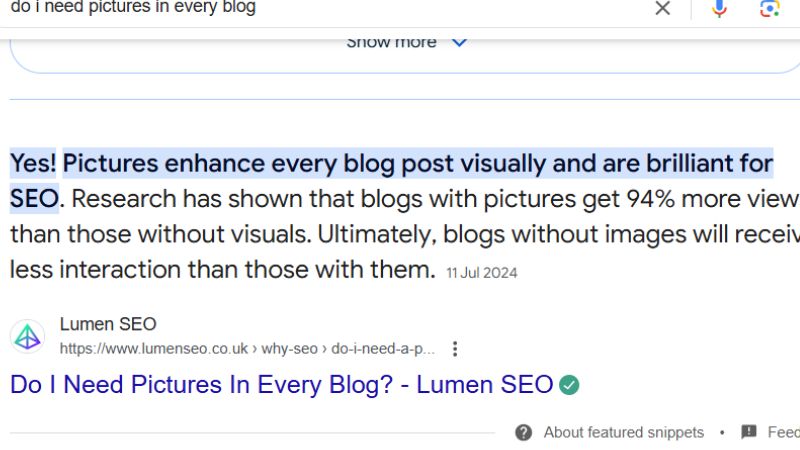
Task: Click the question mark icon for featured snippets
Action: tap(523, 433)
